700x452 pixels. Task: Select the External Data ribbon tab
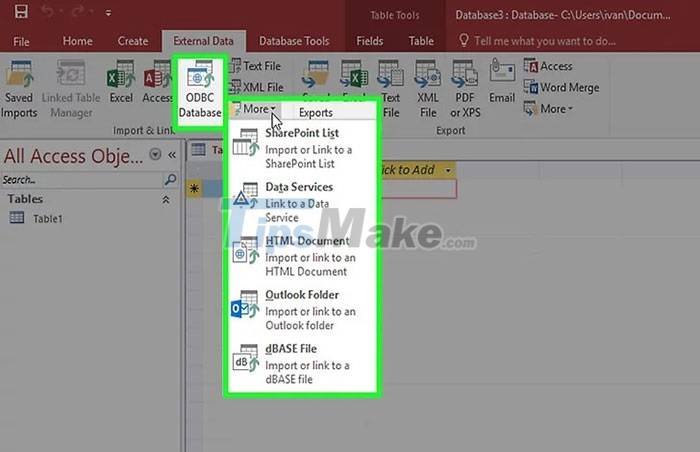click(203, 41)
